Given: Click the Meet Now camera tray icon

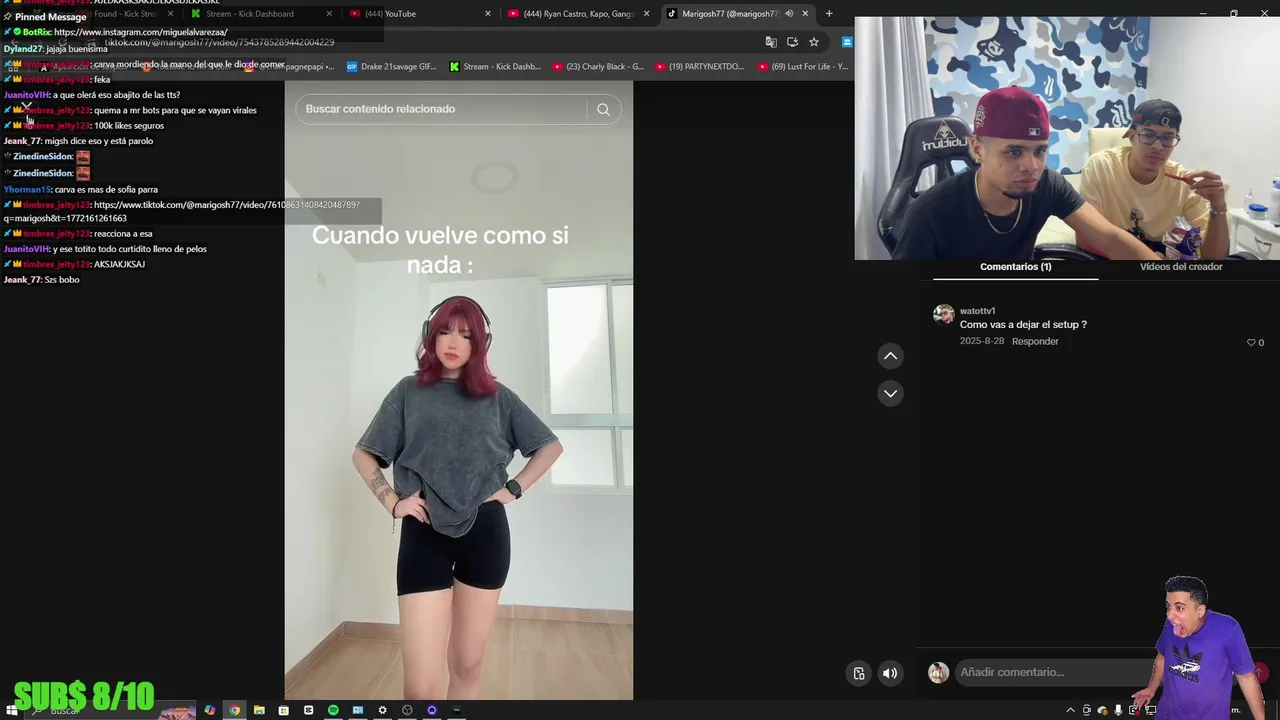Looking at the screenshot, I should pyautogui.click(x=1086, y=710).
